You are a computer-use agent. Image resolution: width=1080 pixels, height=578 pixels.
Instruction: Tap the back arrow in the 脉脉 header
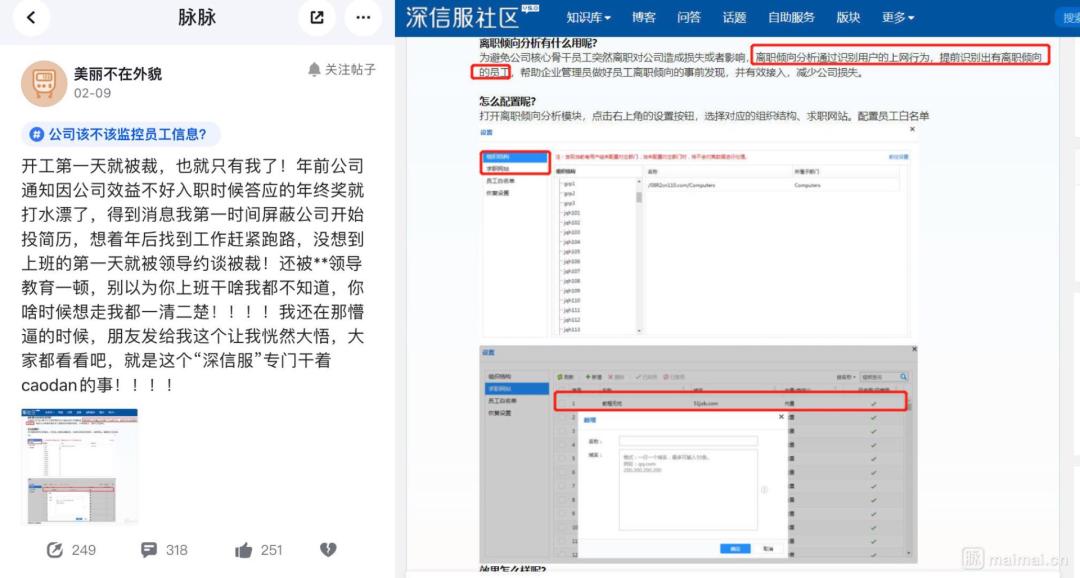coord(30,17)
